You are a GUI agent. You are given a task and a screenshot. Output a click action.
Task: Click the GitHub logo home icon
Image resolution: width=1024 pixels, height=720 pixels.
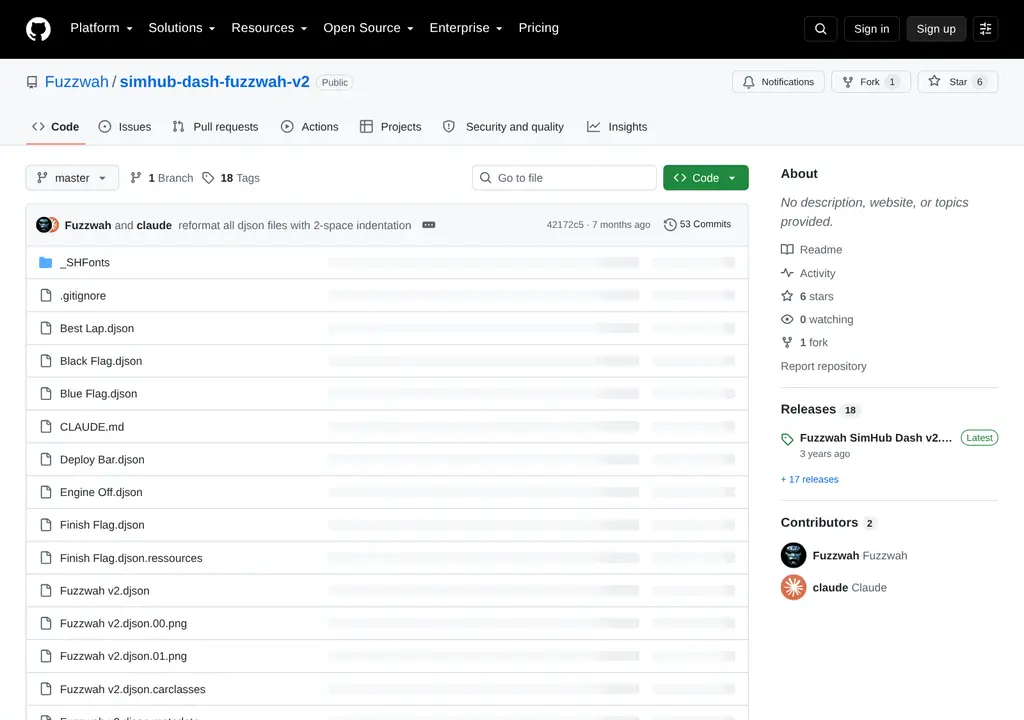38,29
